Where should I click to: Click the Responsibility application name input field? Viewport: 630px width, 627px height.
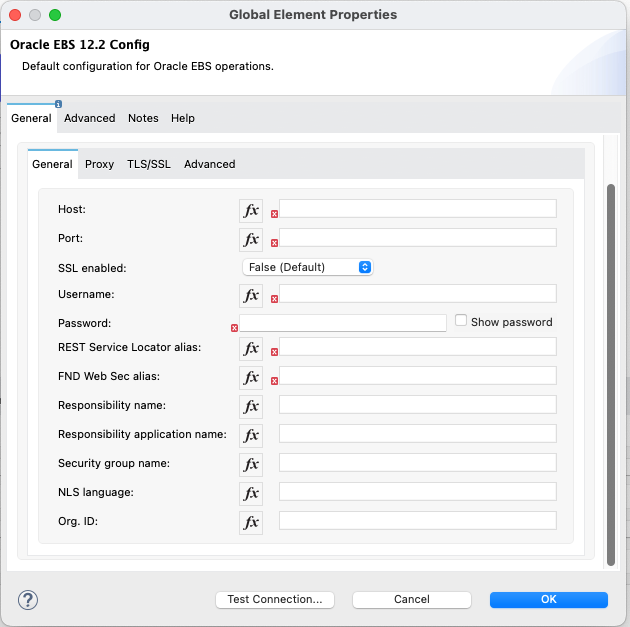tap(417, 433)
